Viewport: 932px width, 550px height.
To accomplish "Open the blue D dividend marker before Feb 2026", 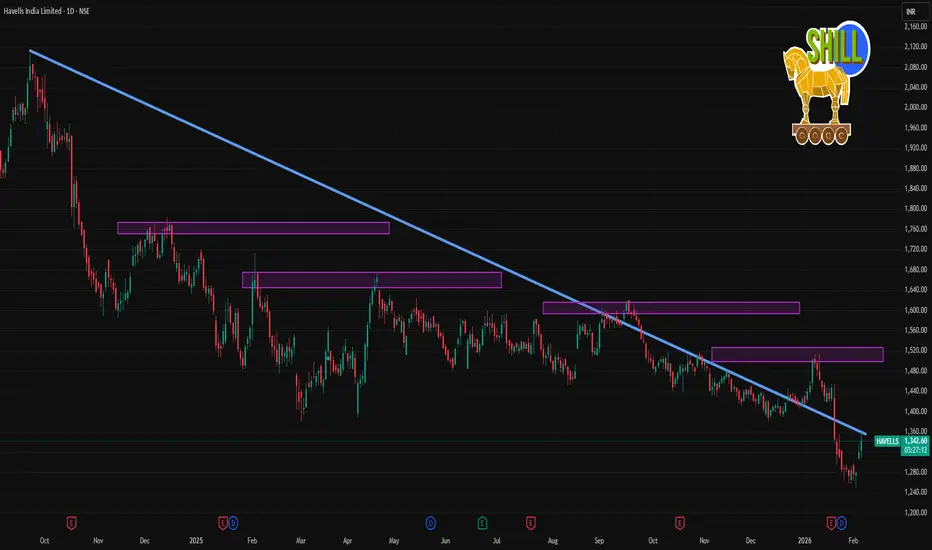I will [842, 523].
